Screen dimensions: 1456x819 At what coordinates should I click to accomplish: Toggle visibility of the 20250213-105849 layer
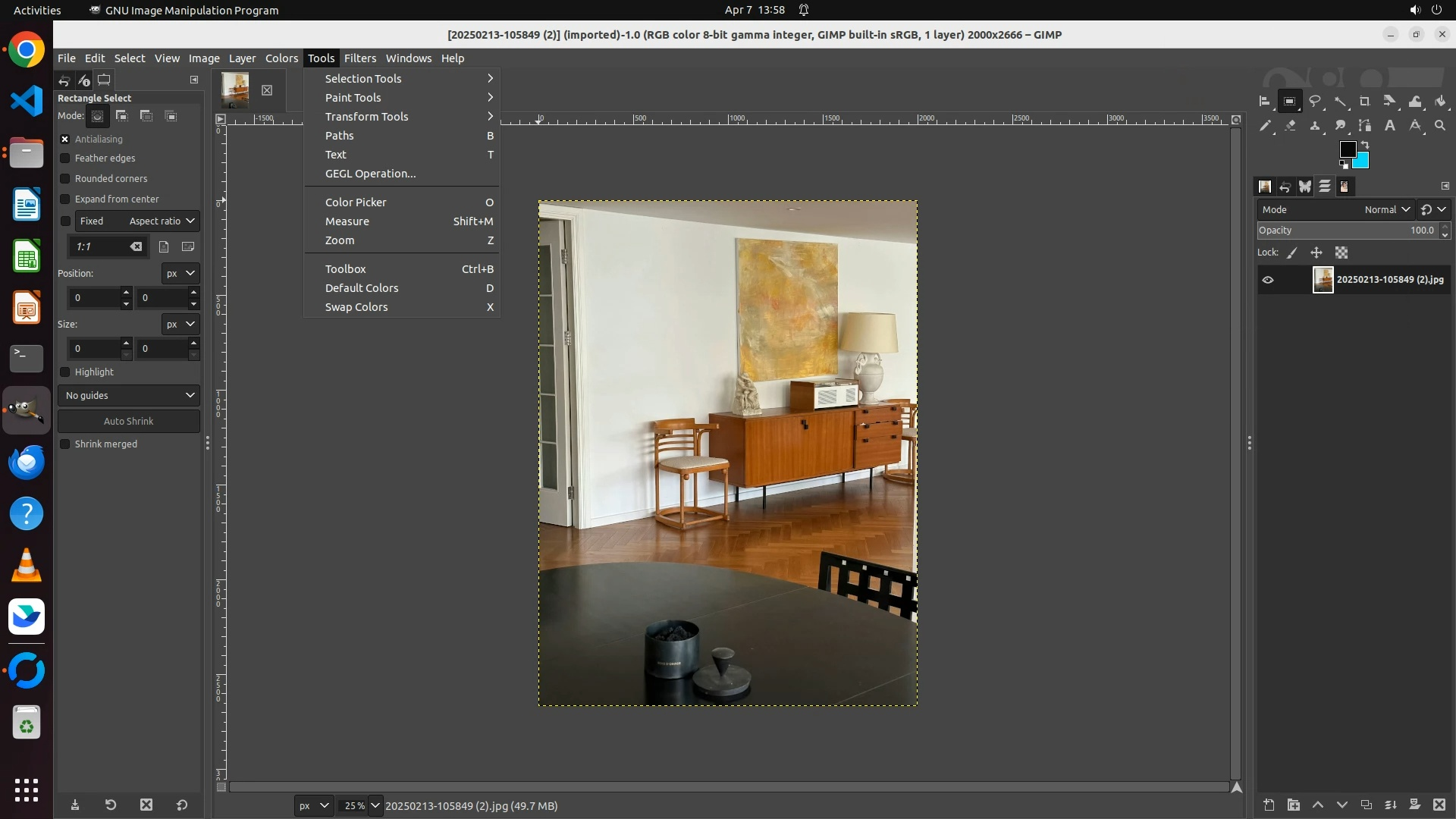click(1268, 280)
